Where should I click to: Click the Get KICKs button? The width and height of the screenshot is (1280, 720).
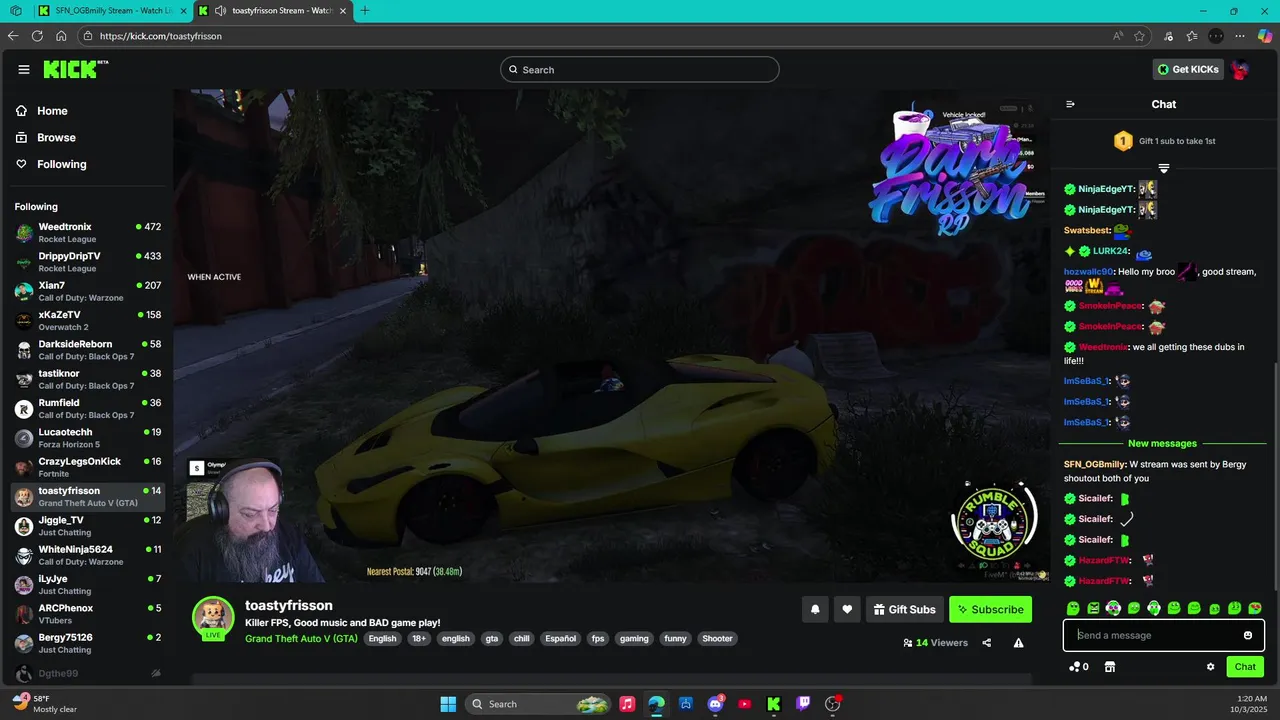[1188, 69]
